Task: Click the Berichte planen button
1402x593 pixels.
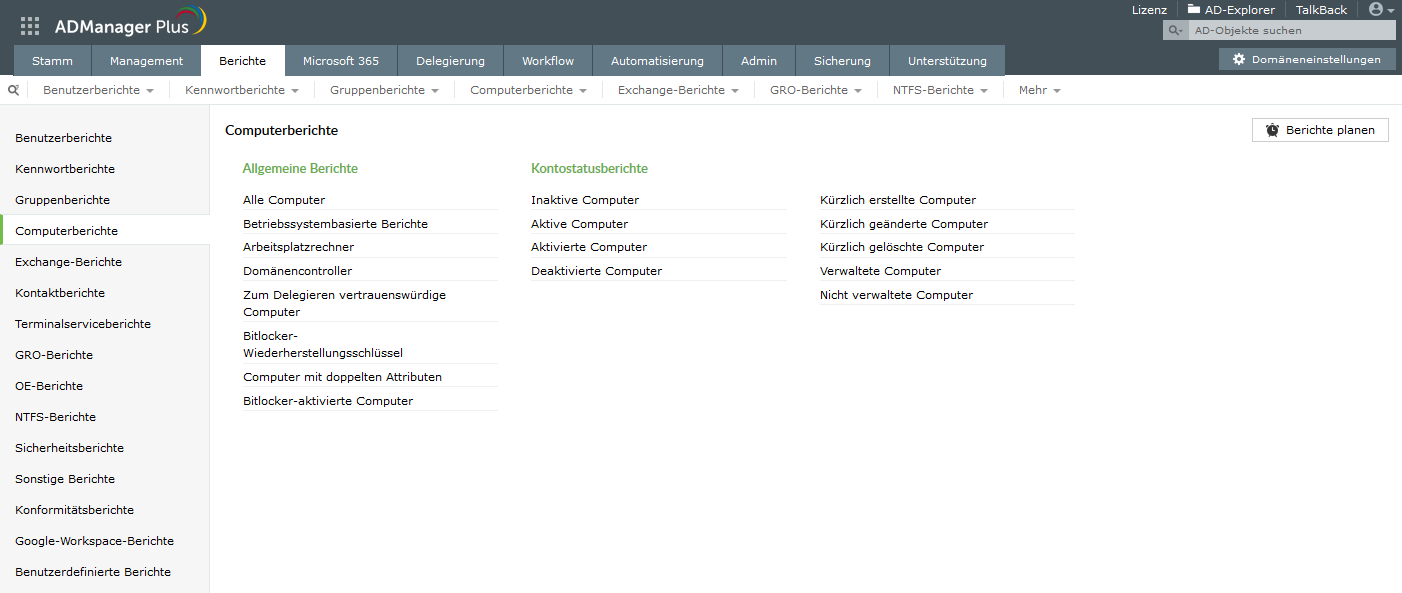Action: (x=1320, y=130)
